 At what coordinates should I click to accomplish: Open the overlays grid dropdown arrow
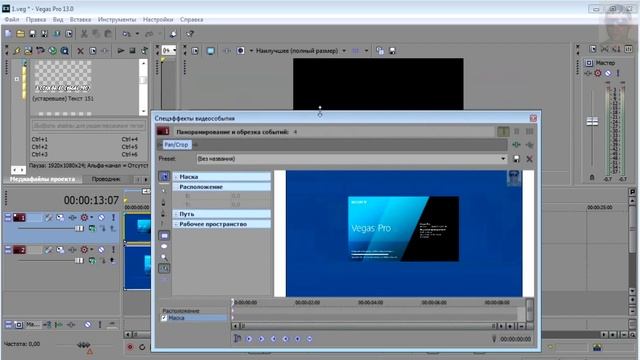(366, 51)
